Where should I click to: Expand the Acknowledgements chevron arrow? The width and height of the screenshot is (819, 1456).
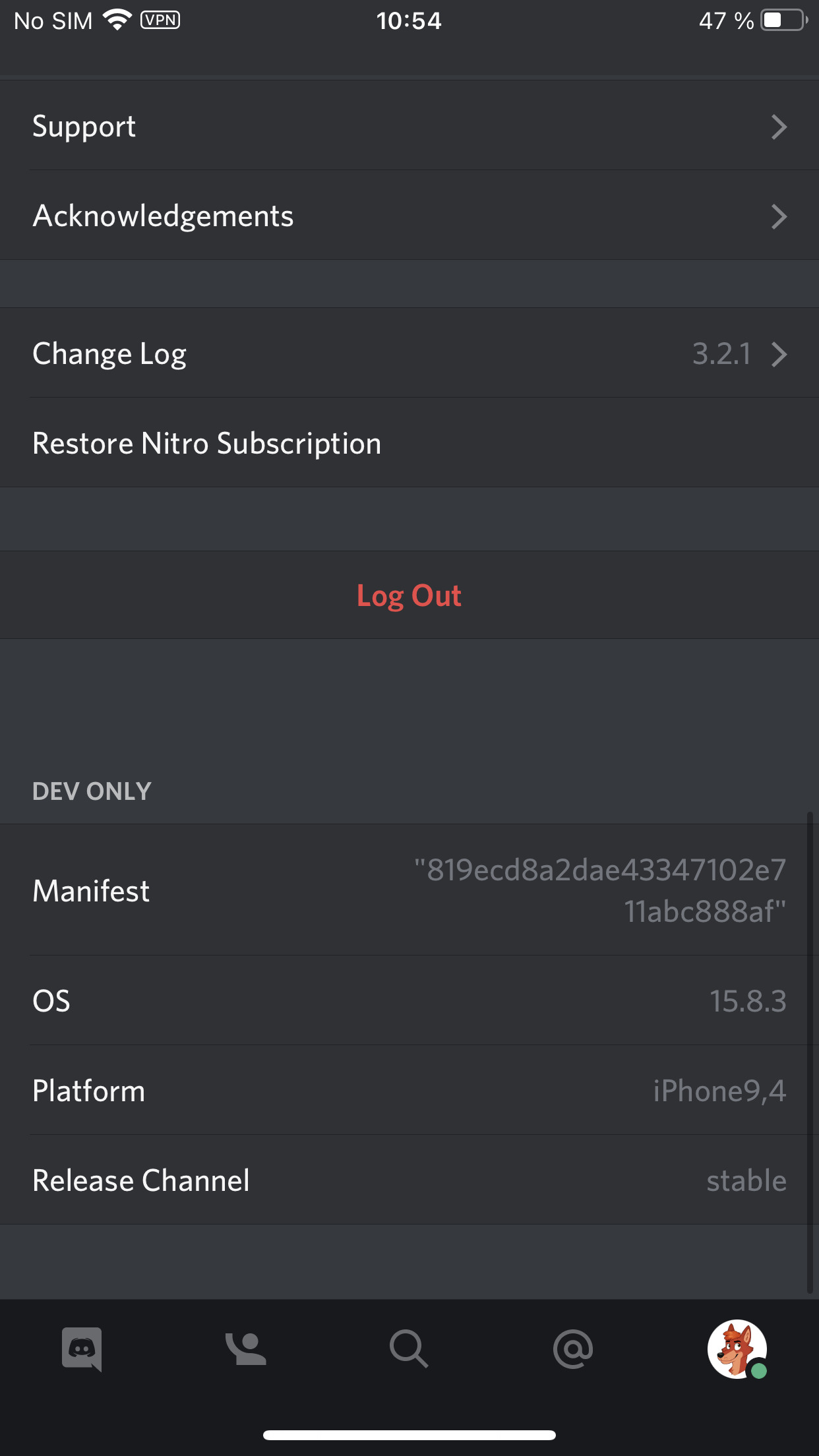tap(779, 216)
